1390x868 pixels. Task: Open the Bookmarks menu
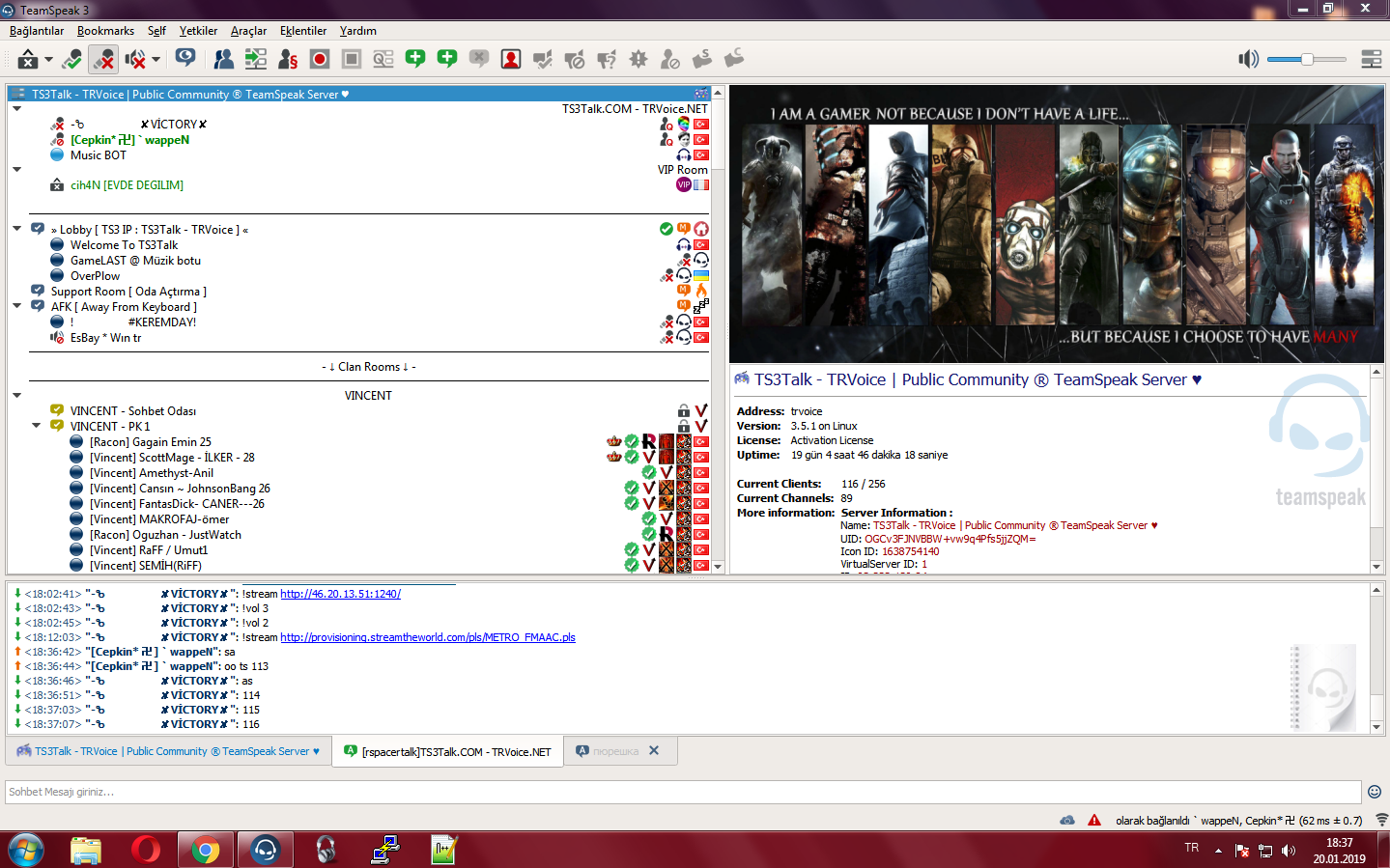click(x=105, y=31)
